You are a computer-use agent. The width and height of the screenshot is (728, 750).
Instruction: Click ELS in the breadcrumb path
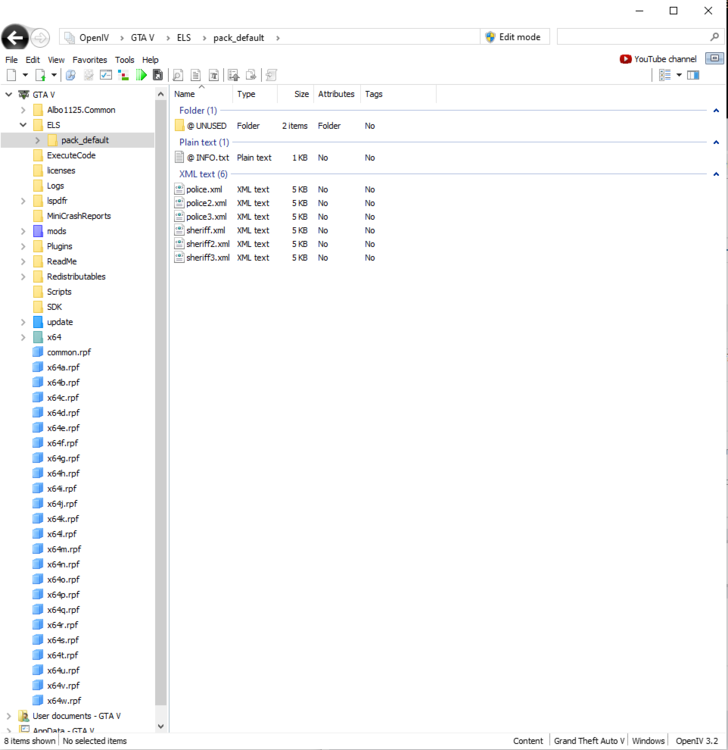(184, 38)
